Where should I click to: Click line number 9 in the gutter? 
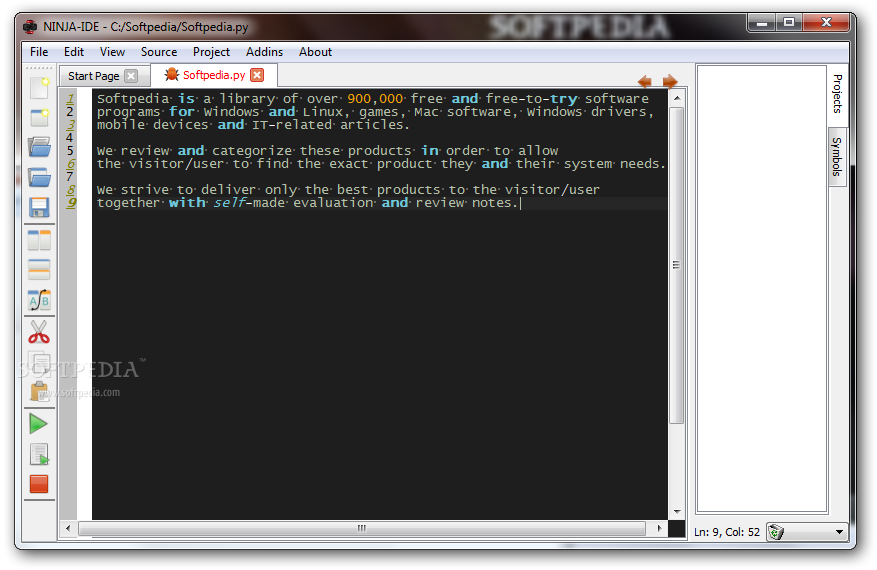pos(71,203)
